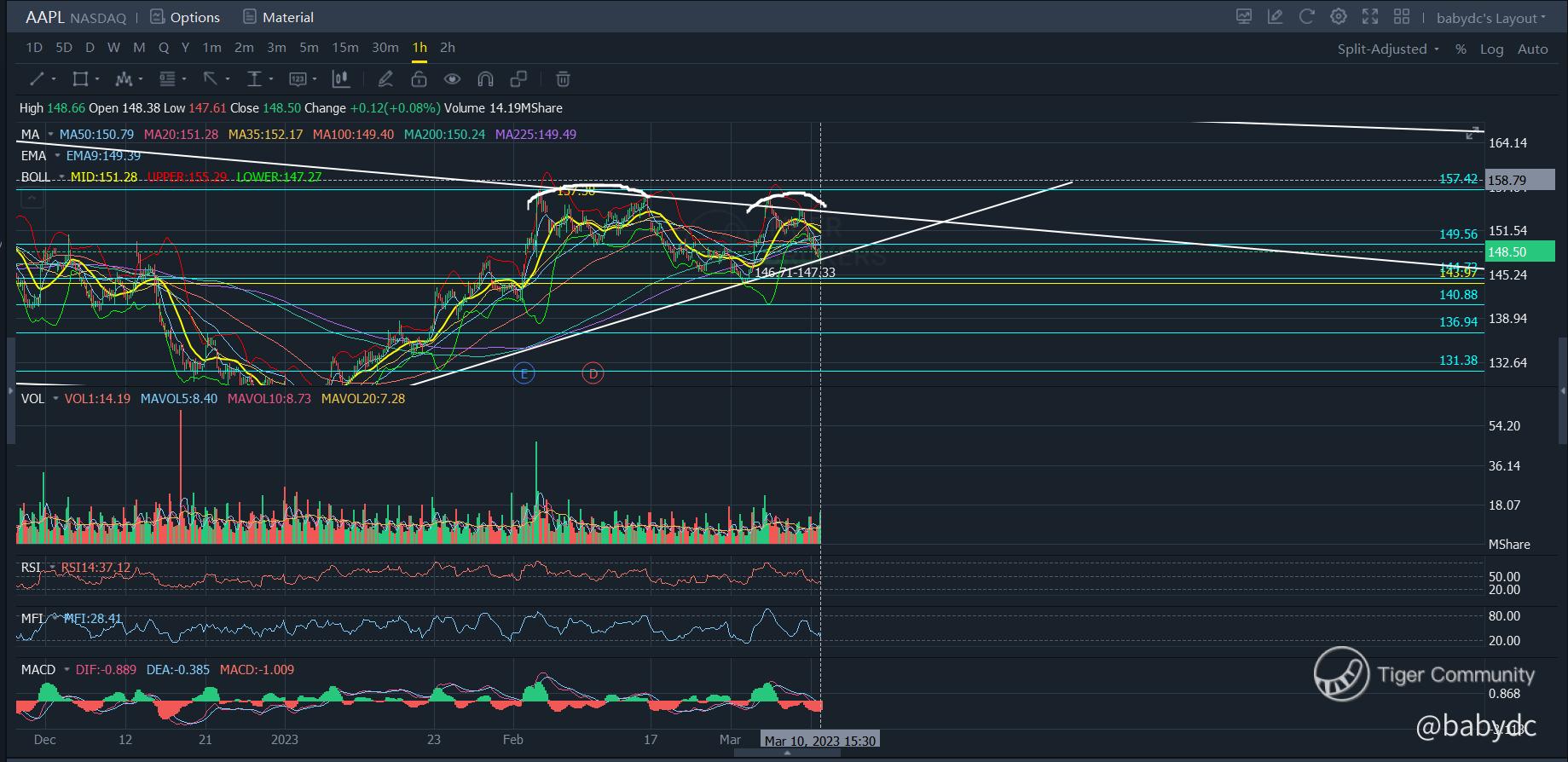Open chart settings gear
This screenshot has height=762, width=1568.
click(x=1339, y=16)
